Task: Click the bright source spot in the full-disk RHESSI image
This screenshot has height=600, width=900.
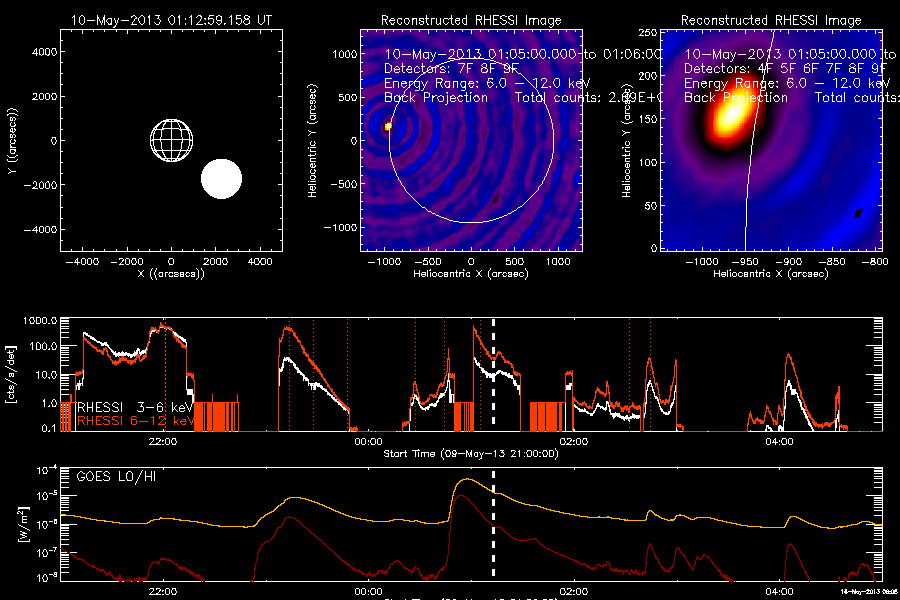Action: 388,126
